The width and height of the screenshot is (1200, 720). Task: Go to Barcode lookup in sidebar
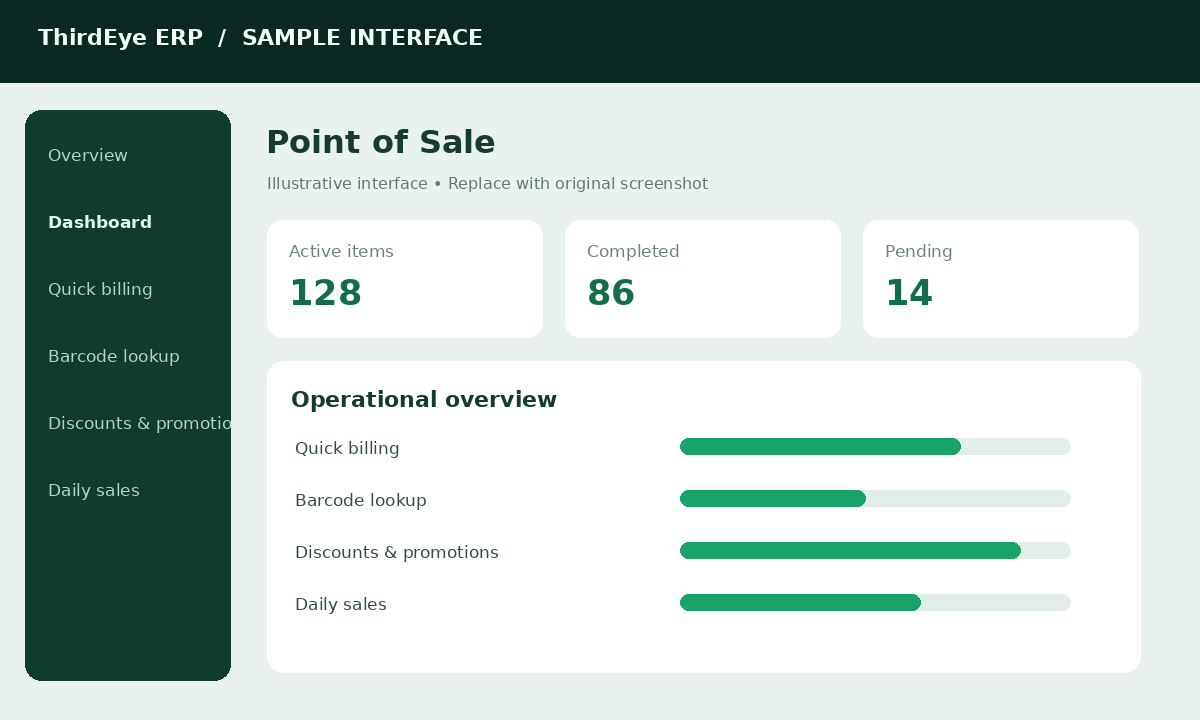pos(114,357)
